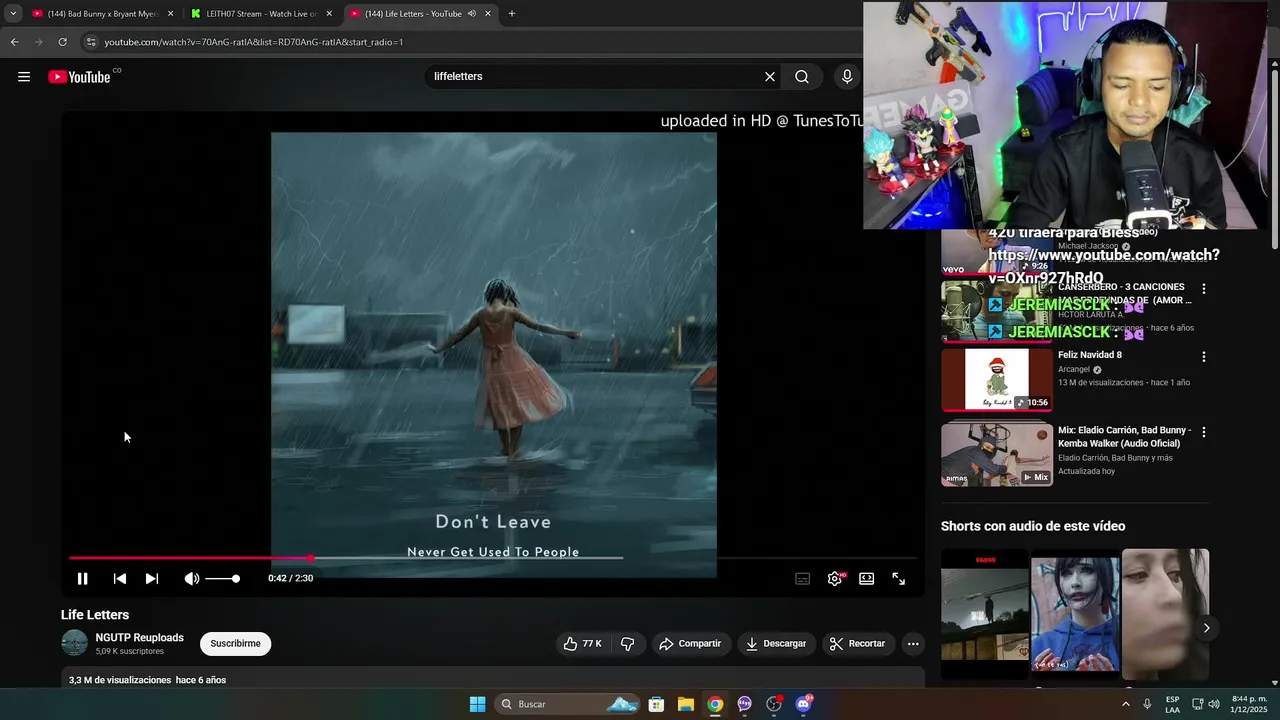Open Chrome from the taskbar
1280x720 pixels.
pos(715,704)
